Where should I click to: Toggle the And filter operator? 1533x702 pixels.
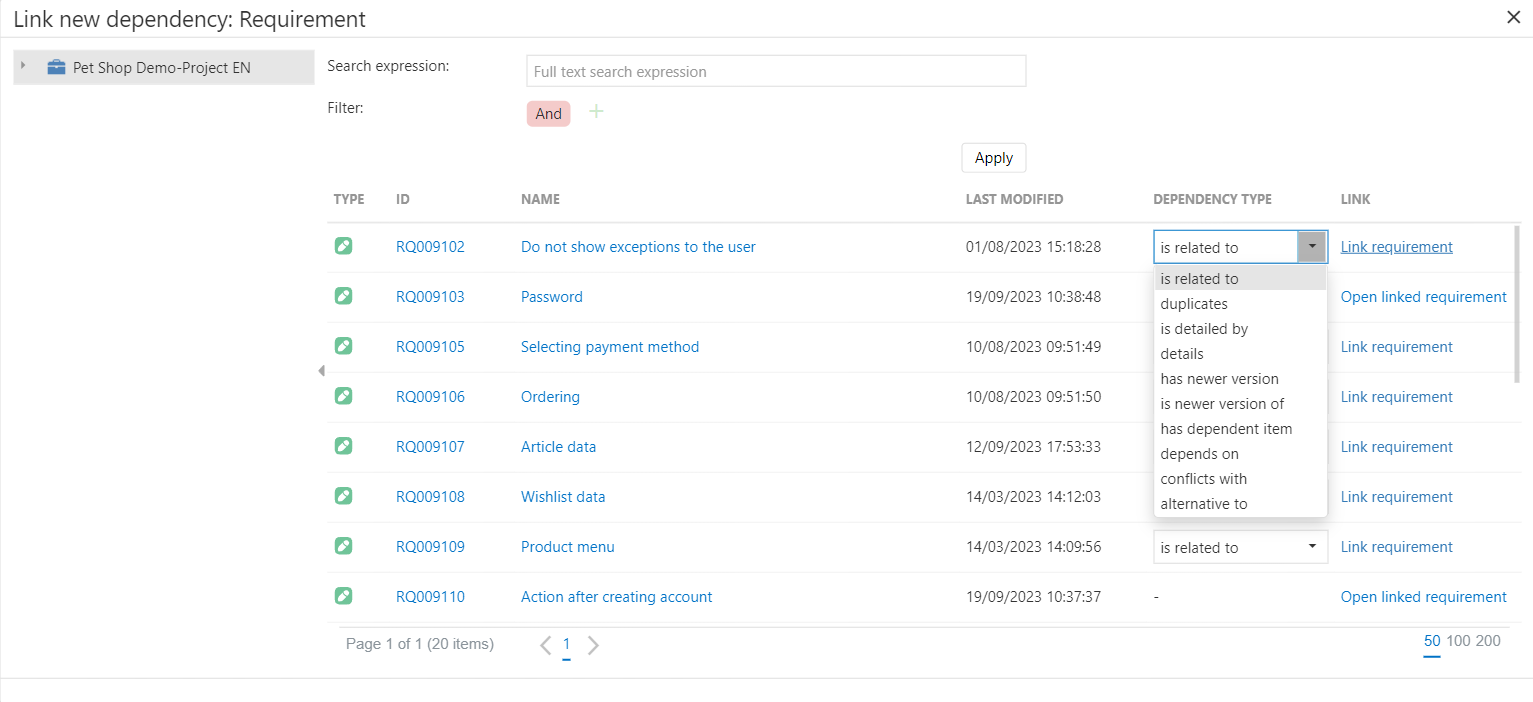(548, 114)
